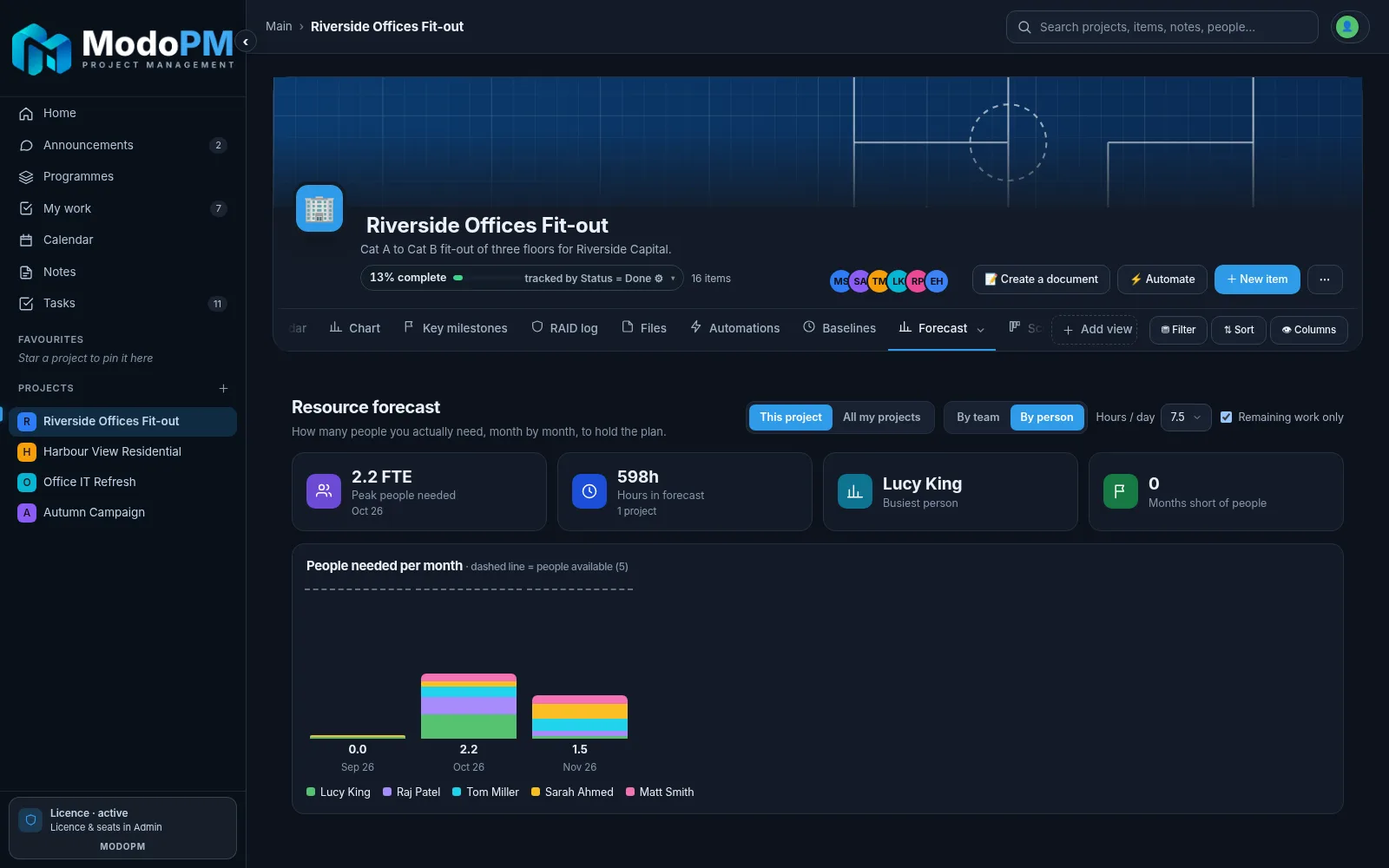Expand the Forecast tab chevron
This screenshot has width=1389, height=868.
tap(981, 330)
